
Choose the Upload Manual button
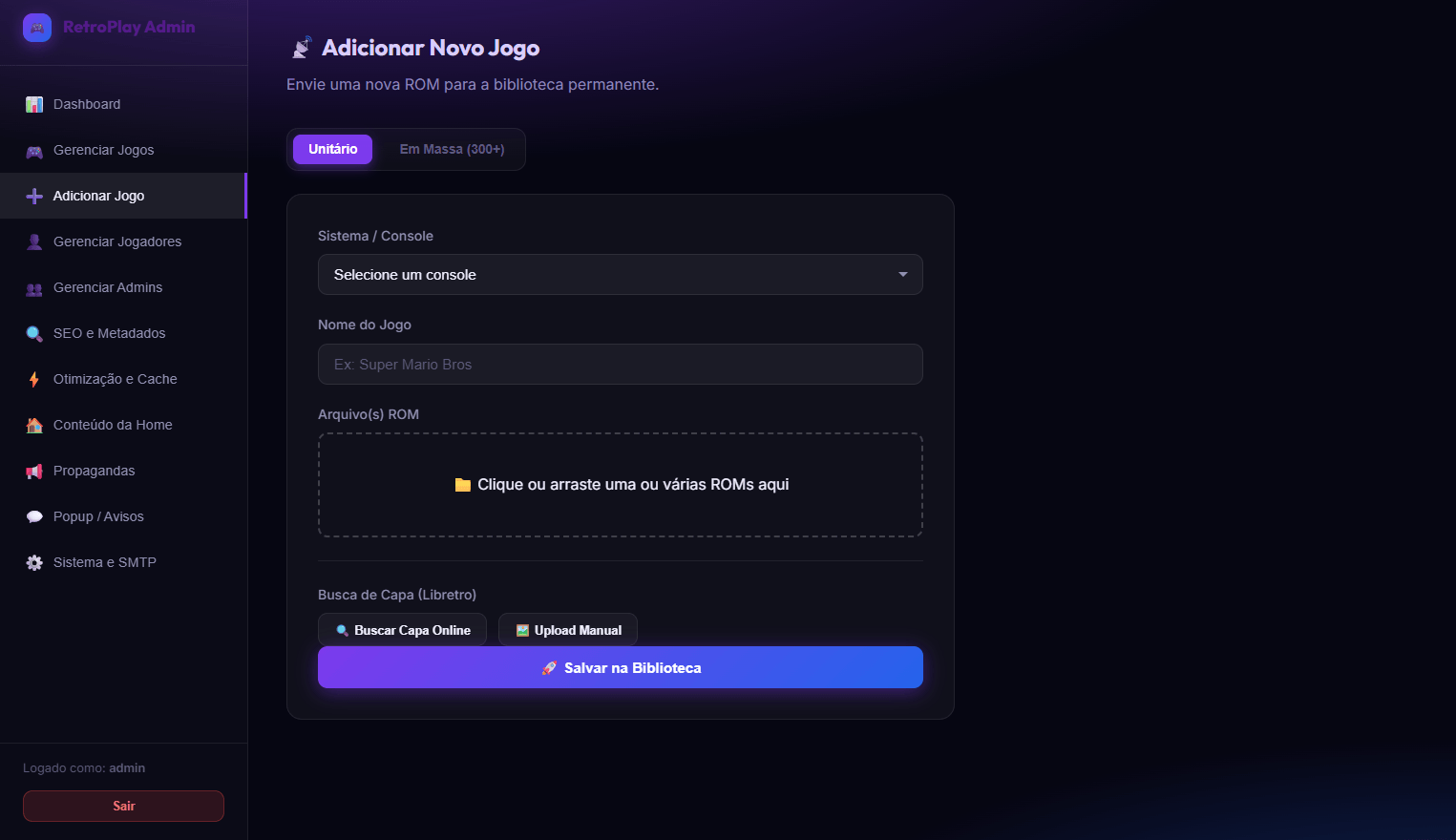click(x=568, y=630)
